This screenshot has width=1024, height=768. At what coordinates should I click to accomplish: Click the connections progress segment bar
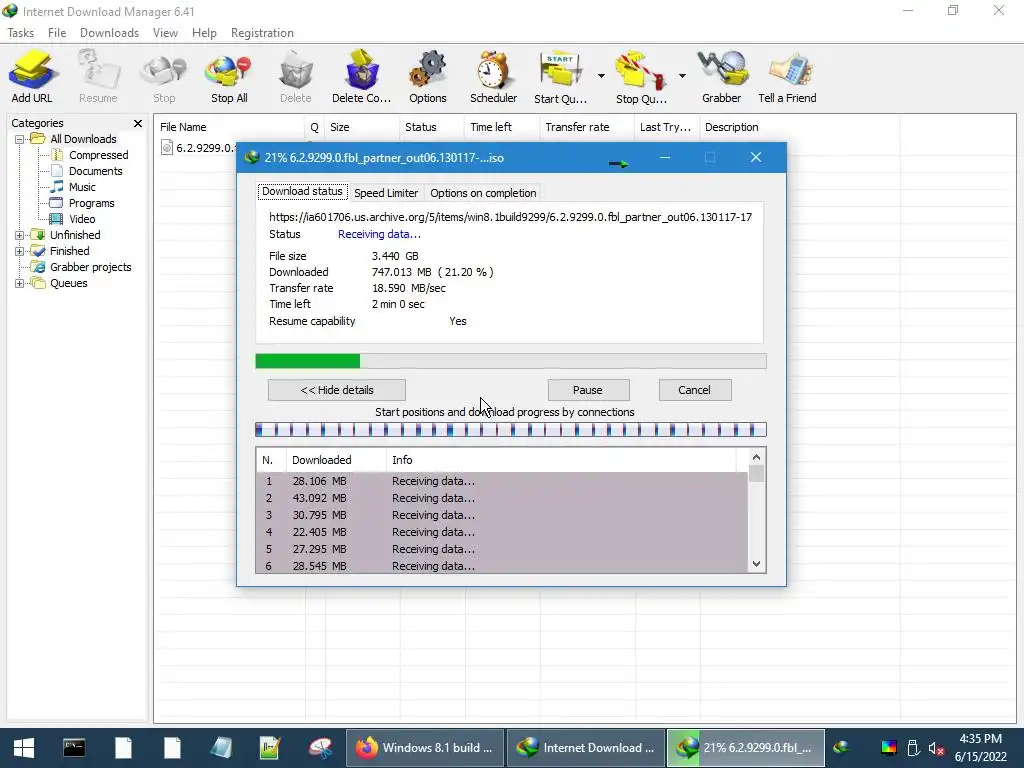pyautogui.click(x=511, y=430)
